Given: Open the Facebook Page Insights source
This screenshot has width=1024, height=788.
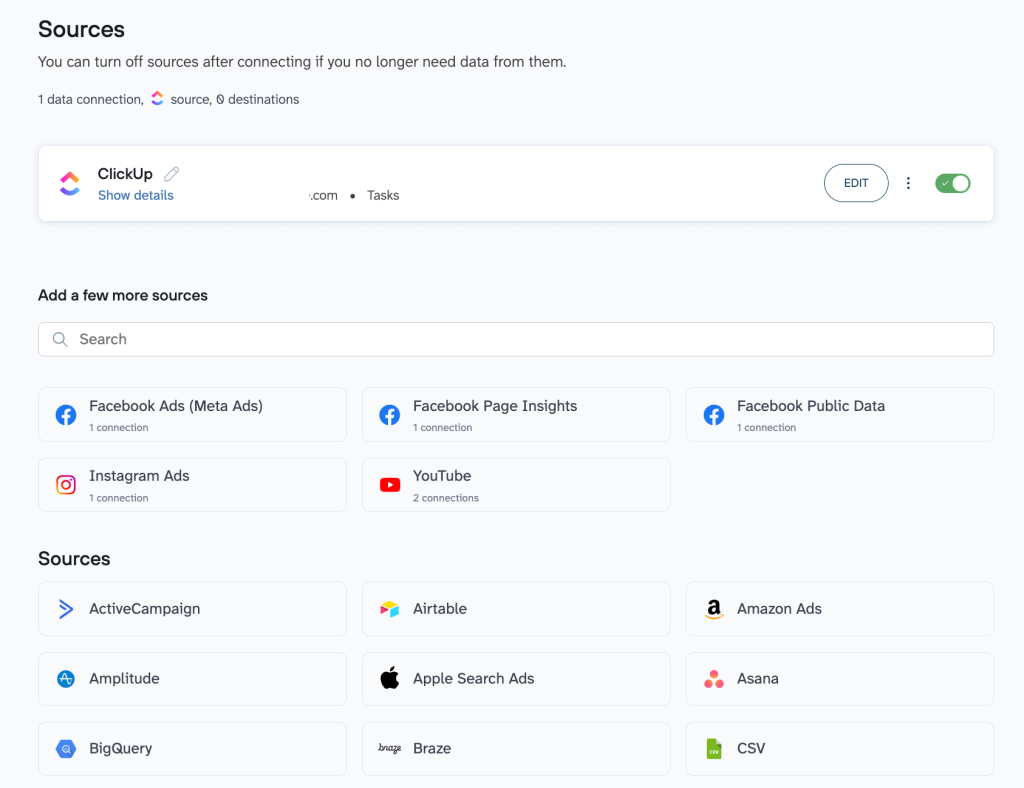Looking at the screenshot, I should (x=516, y=415).
